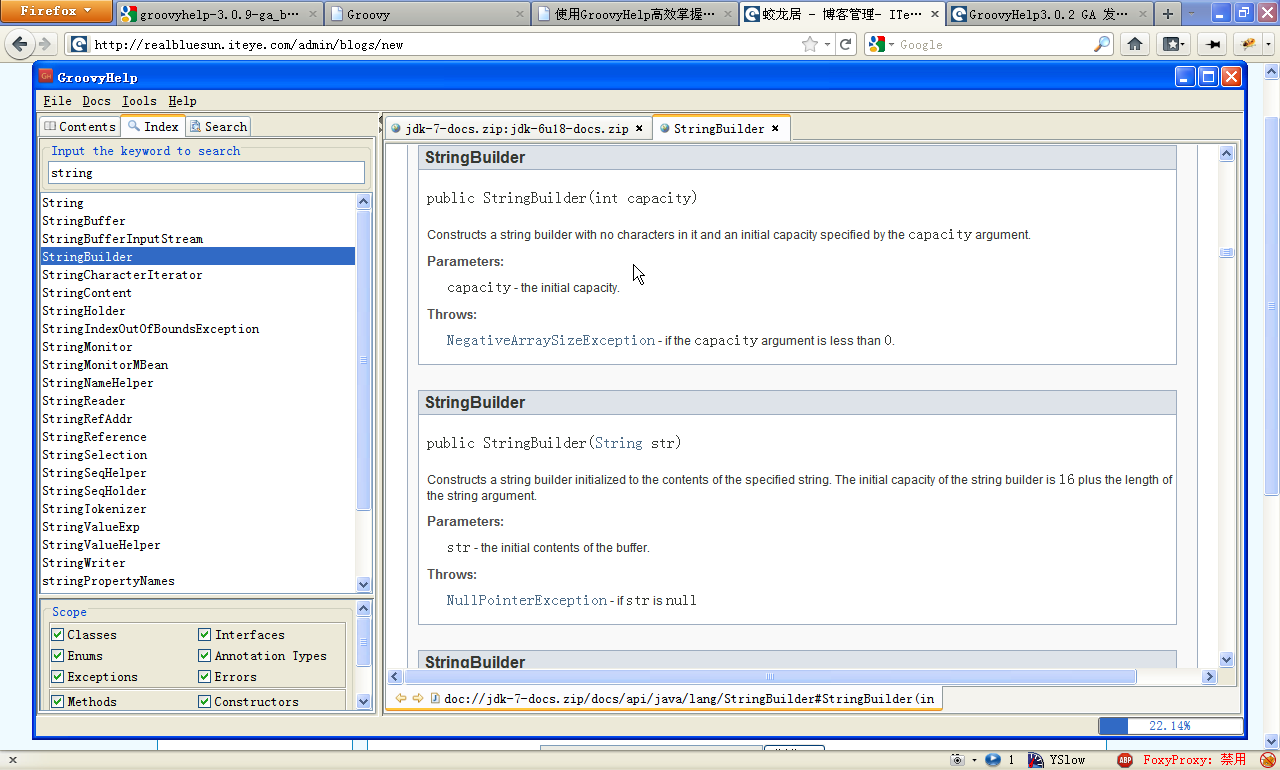Switch to GroovyHelp3.0.2 GA browser tab
Viewport: 1280px width, 770px height.
click(1048, 14)
